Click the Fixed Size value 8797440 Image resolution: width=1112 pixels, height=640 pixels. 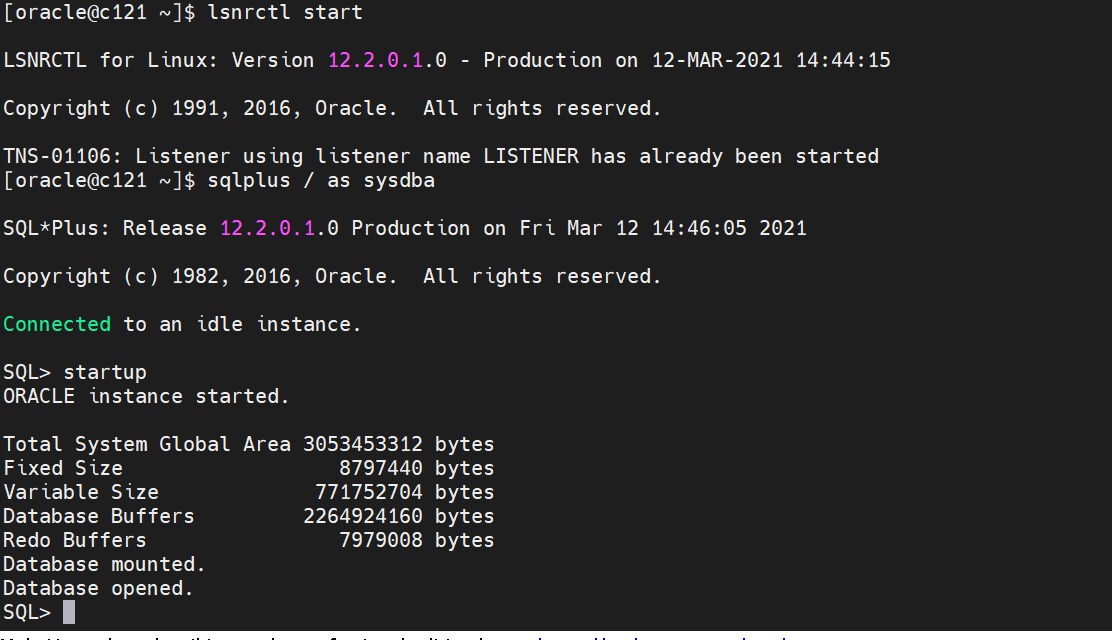(x=381, y=468)
